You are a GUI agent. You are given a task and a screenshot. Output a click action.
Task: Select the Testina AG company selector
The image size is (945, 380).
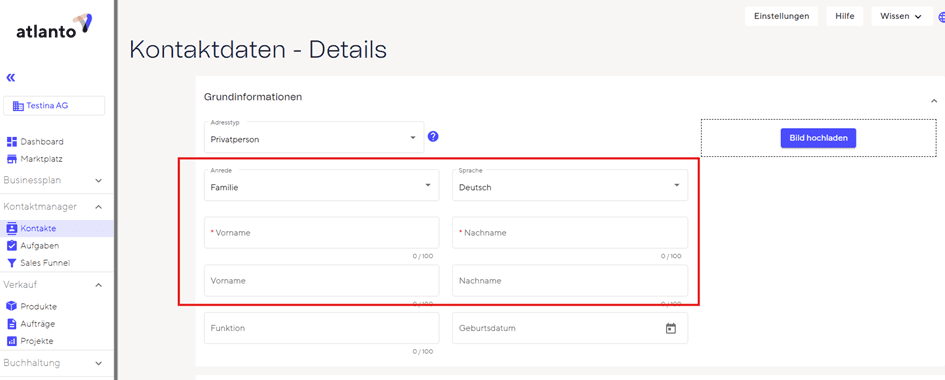pyautogui.click(x=54, y=105)
